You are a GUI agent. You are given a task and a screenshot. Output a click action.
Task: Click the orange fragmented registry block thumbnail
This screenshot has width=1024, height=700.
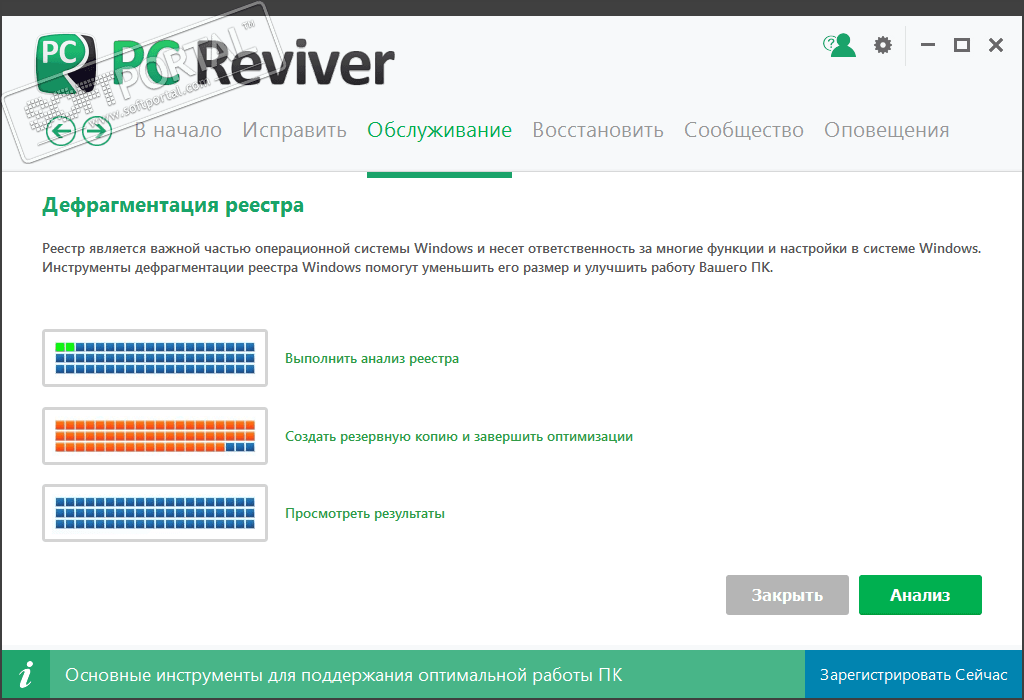click(155, 436)
